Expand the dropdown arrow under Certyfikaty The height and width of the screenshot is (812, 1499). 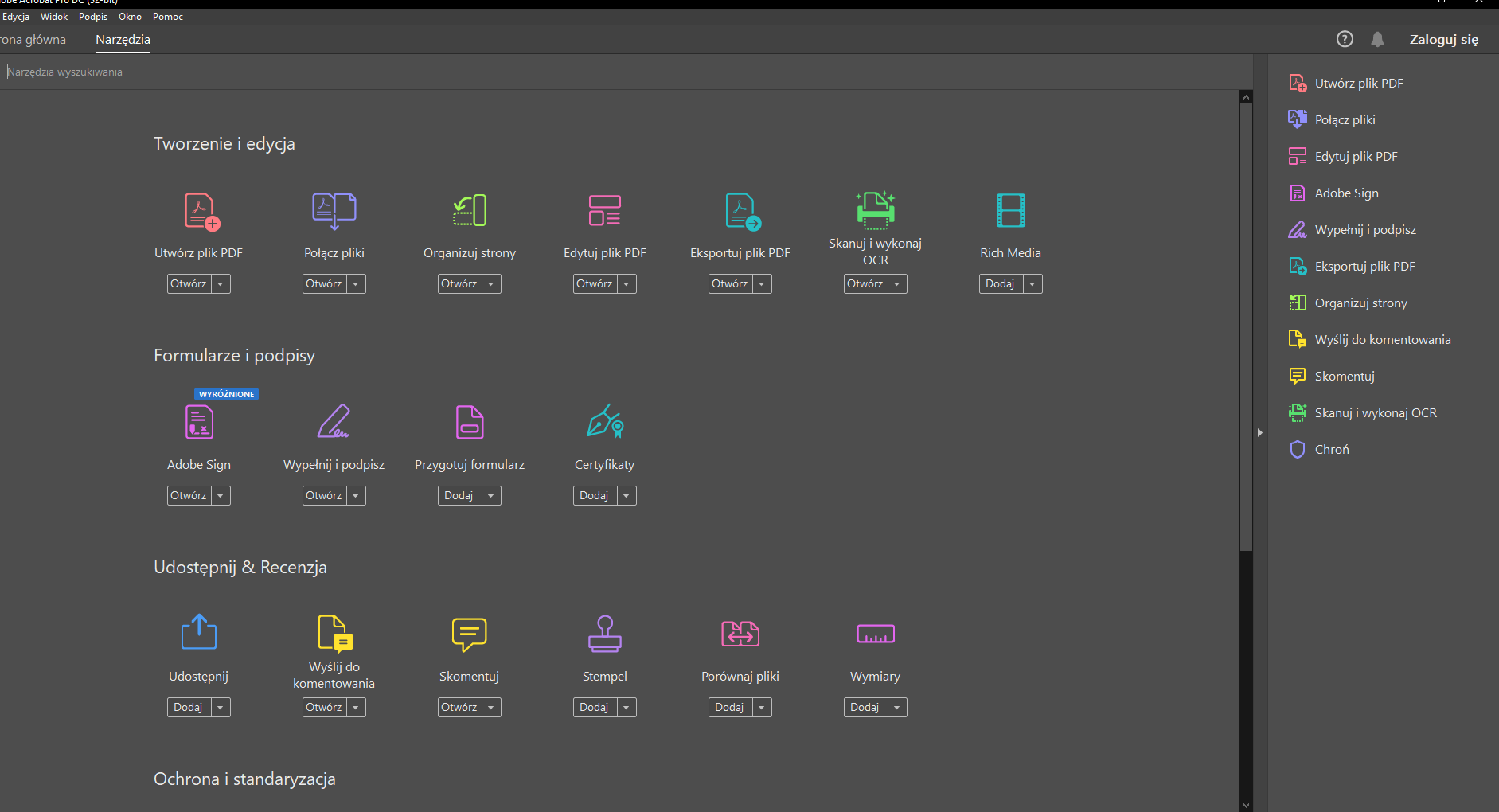click(x=627, y=495)
